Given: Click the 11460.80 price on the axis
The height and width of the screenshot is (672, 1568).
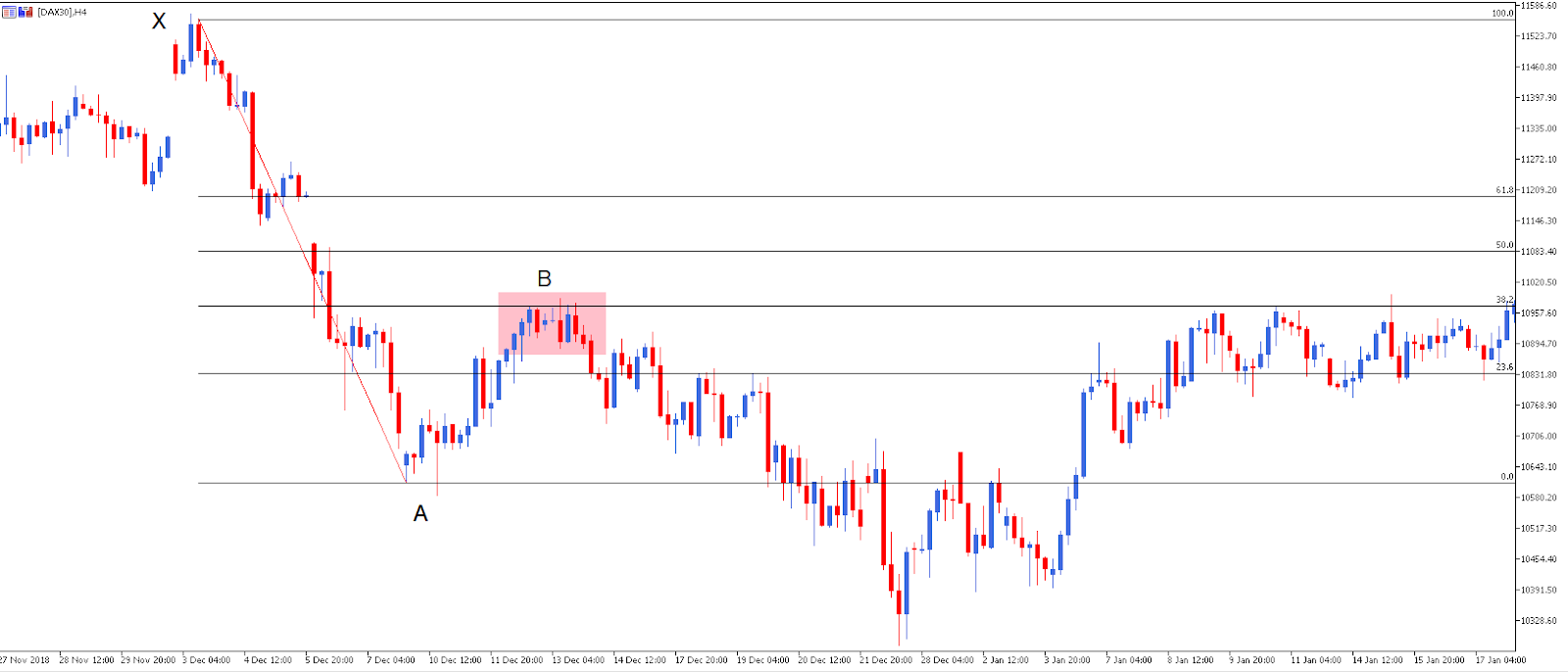Looking at the screenshot, I should [1539, 68].
